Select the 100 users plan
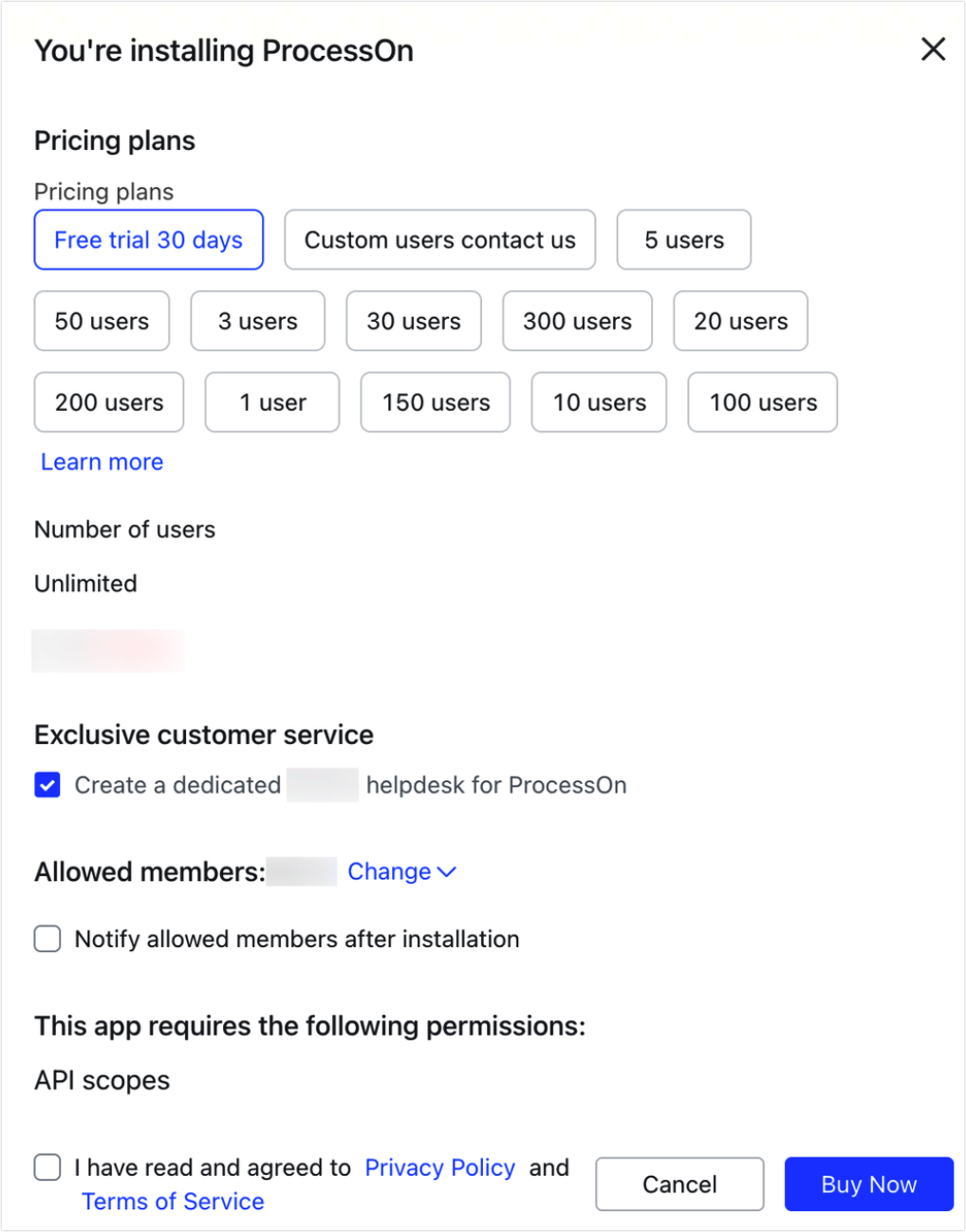Viewport: 966px width, 1232px height. tap(762, 402)
